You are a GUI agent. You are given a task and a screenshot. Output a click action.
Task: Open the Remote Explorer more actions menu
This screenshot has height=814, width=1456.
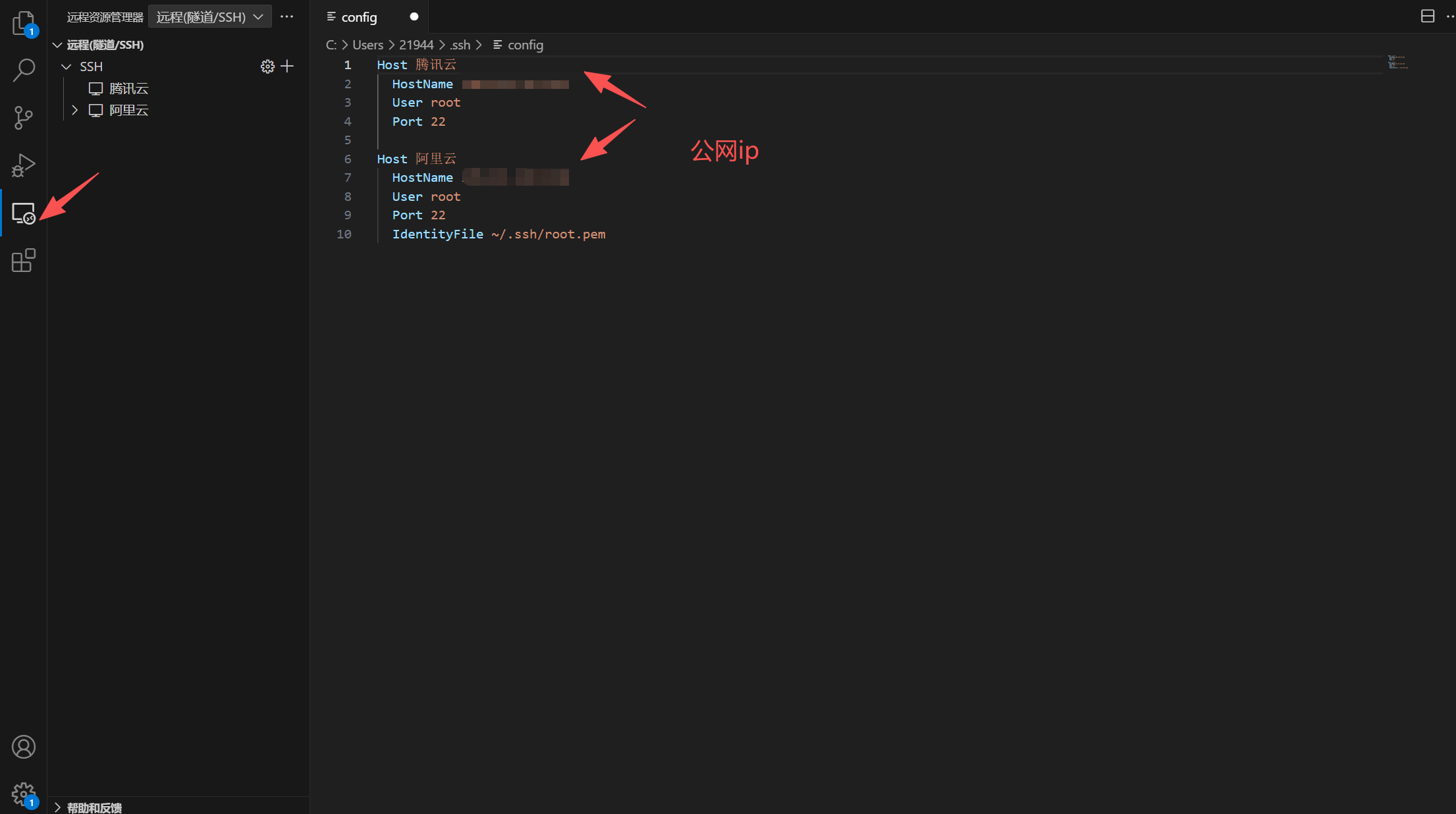point(286,17)
